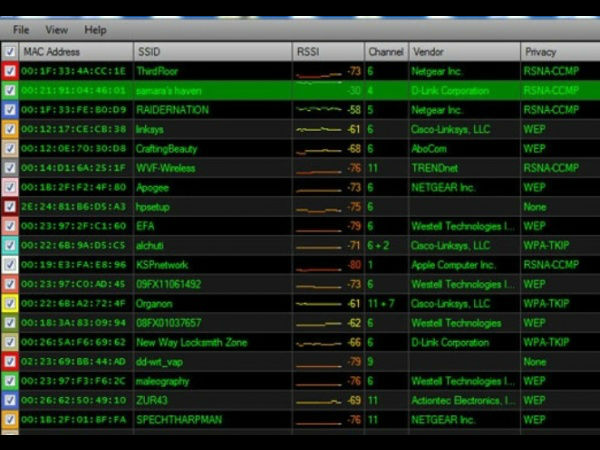Uncheck the linksys network checkbox
Screen dimensions: 600x450
(x=10, y=129)
